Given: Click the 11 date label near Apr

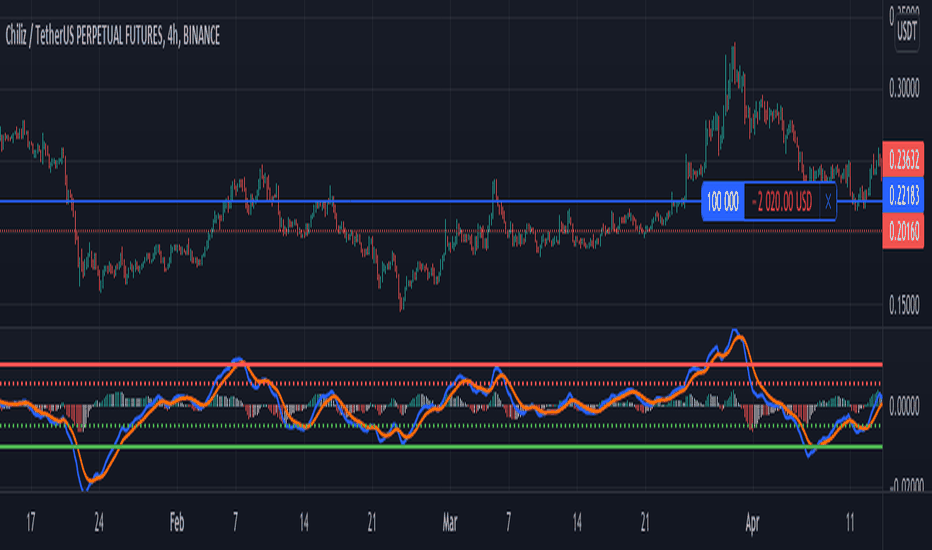Looking at the screenshot, I should pos(850,523).
